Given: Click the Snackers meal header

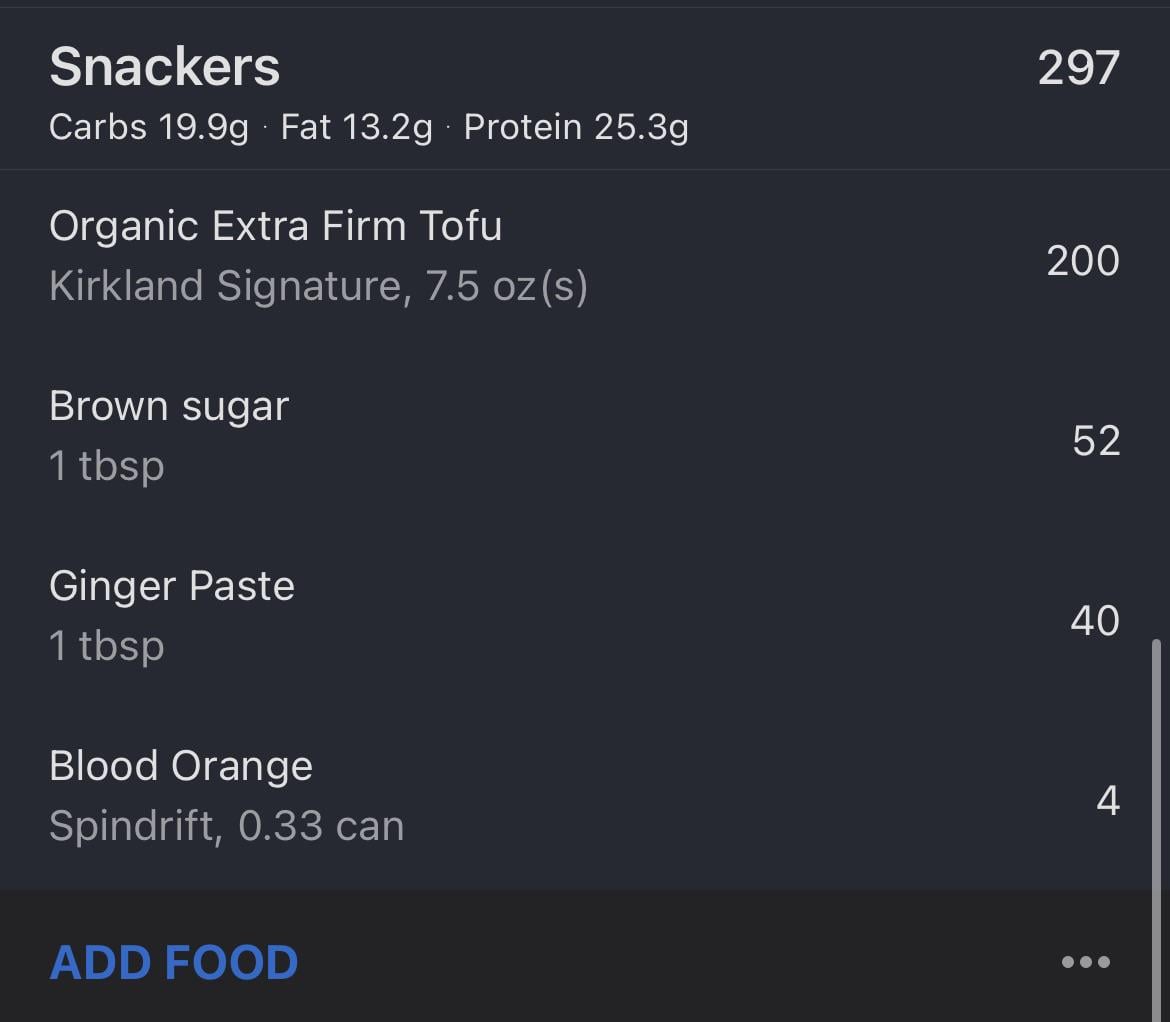Looking at the screenshot, I should 165,68.
